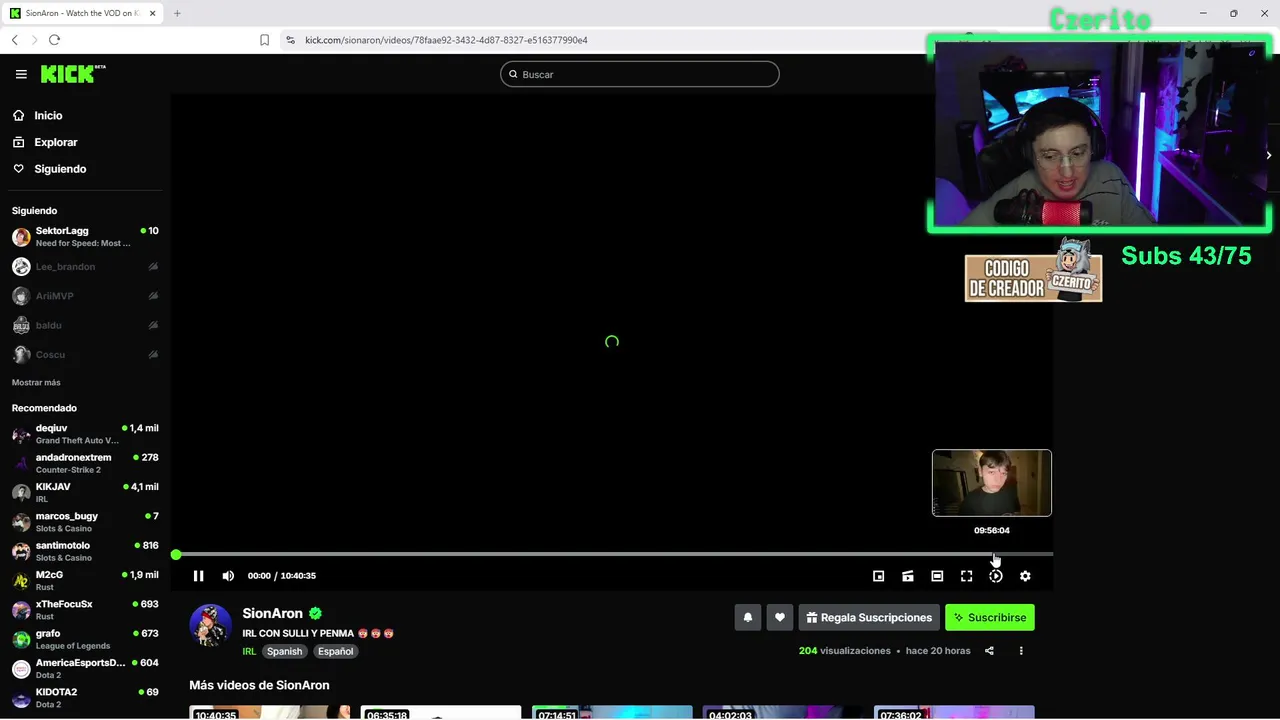Viewport: 1280px width, 720px height.
Task: Go back in the browser
Action: [x=14, y=40]
